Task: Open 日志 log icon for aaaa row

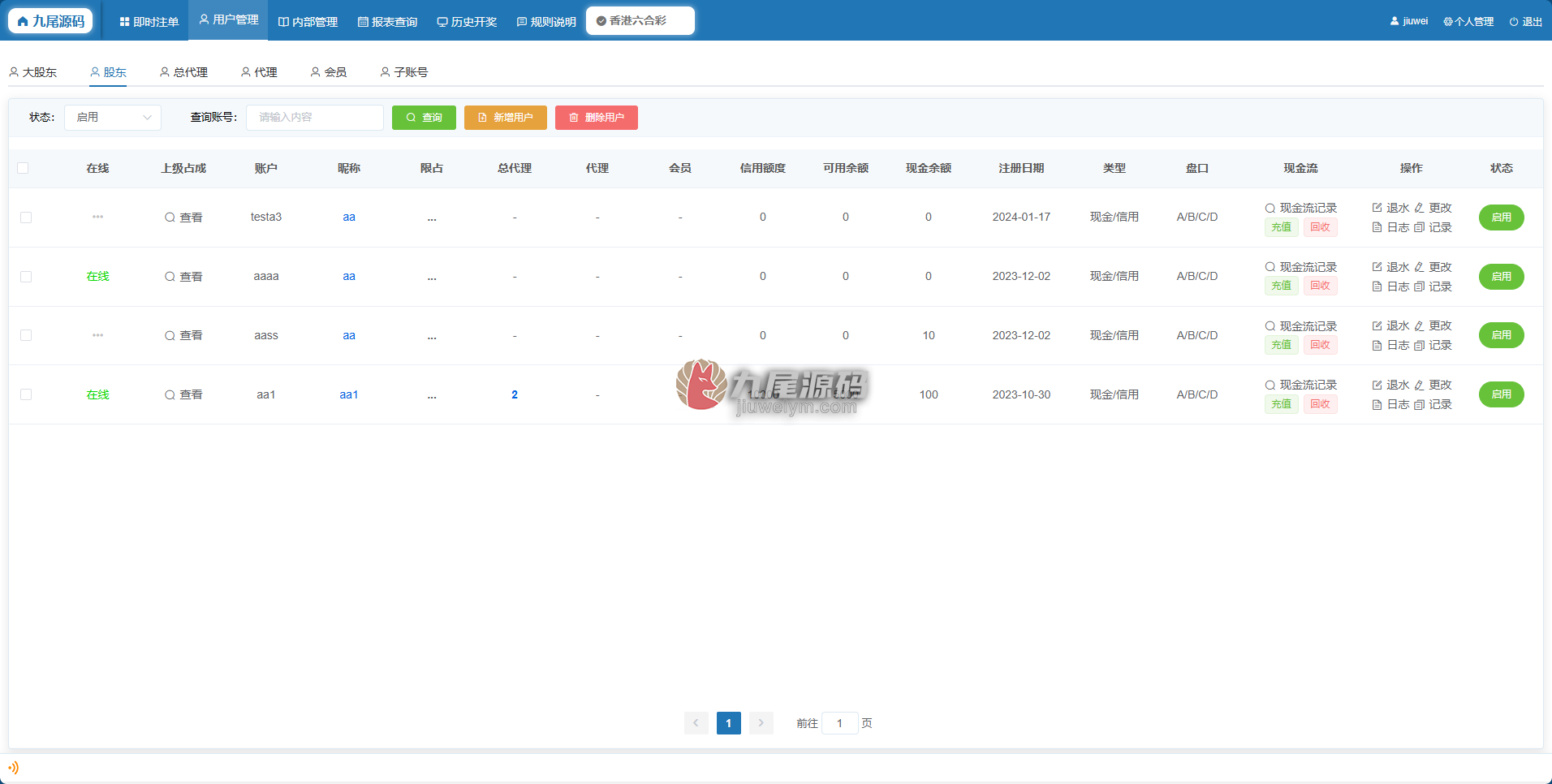Action: (1377, 286)
